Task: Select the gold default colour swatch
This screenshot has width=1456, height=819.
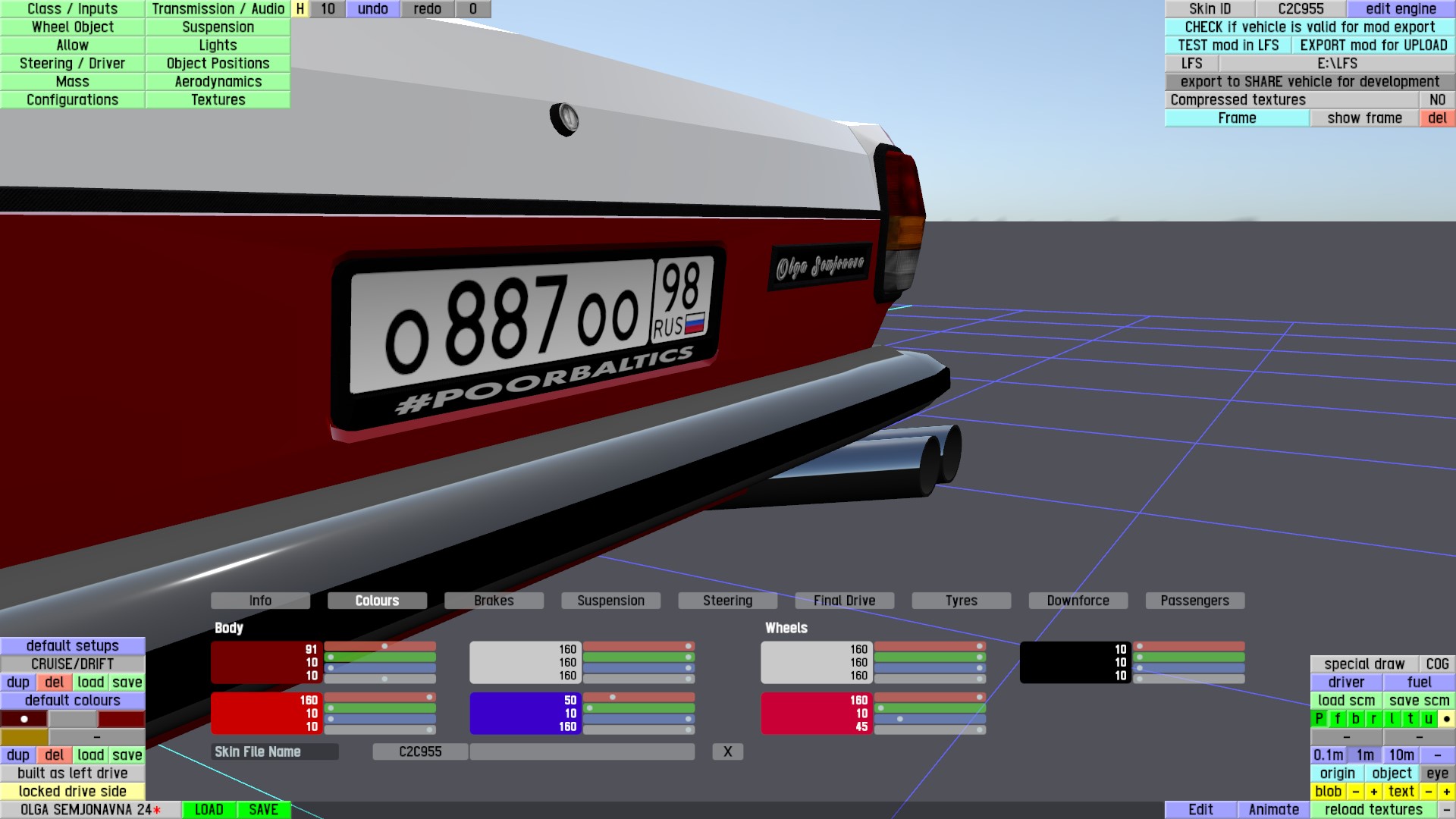Action: 24,736
